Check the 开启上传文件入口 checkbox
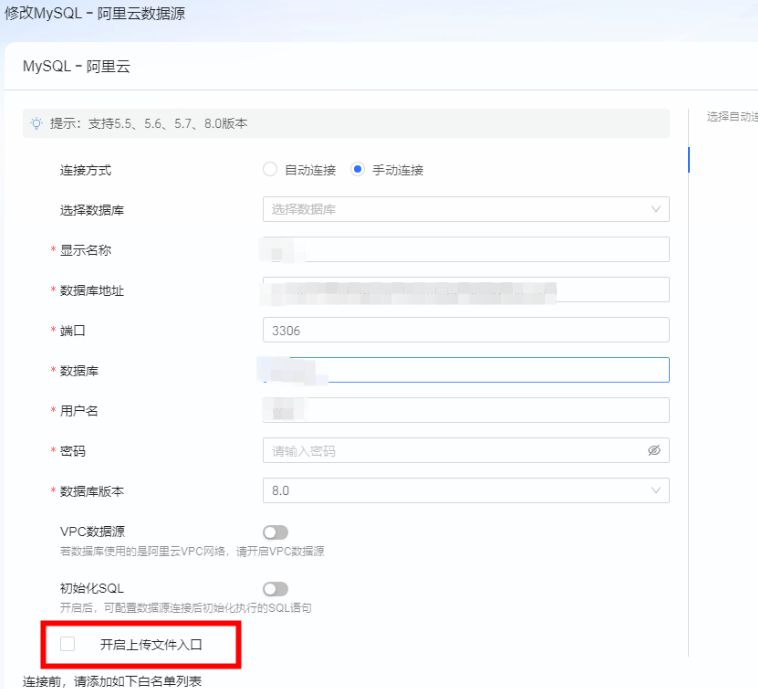Image resolution: width=758 pixels, height=689 pixels. [x=68, y=645]
